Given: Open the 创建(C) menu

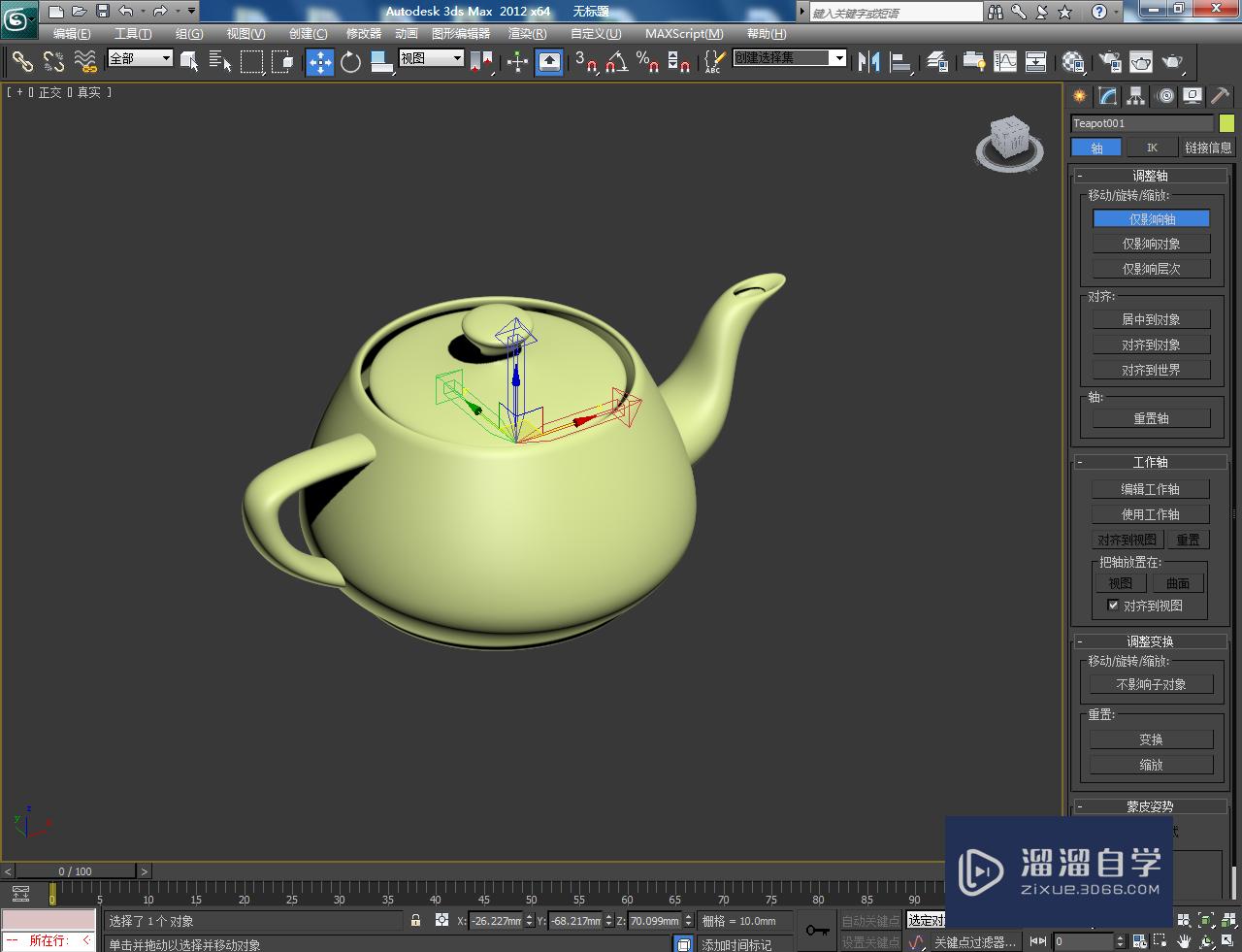Looking at the screenshot, I should coord(308,33).
